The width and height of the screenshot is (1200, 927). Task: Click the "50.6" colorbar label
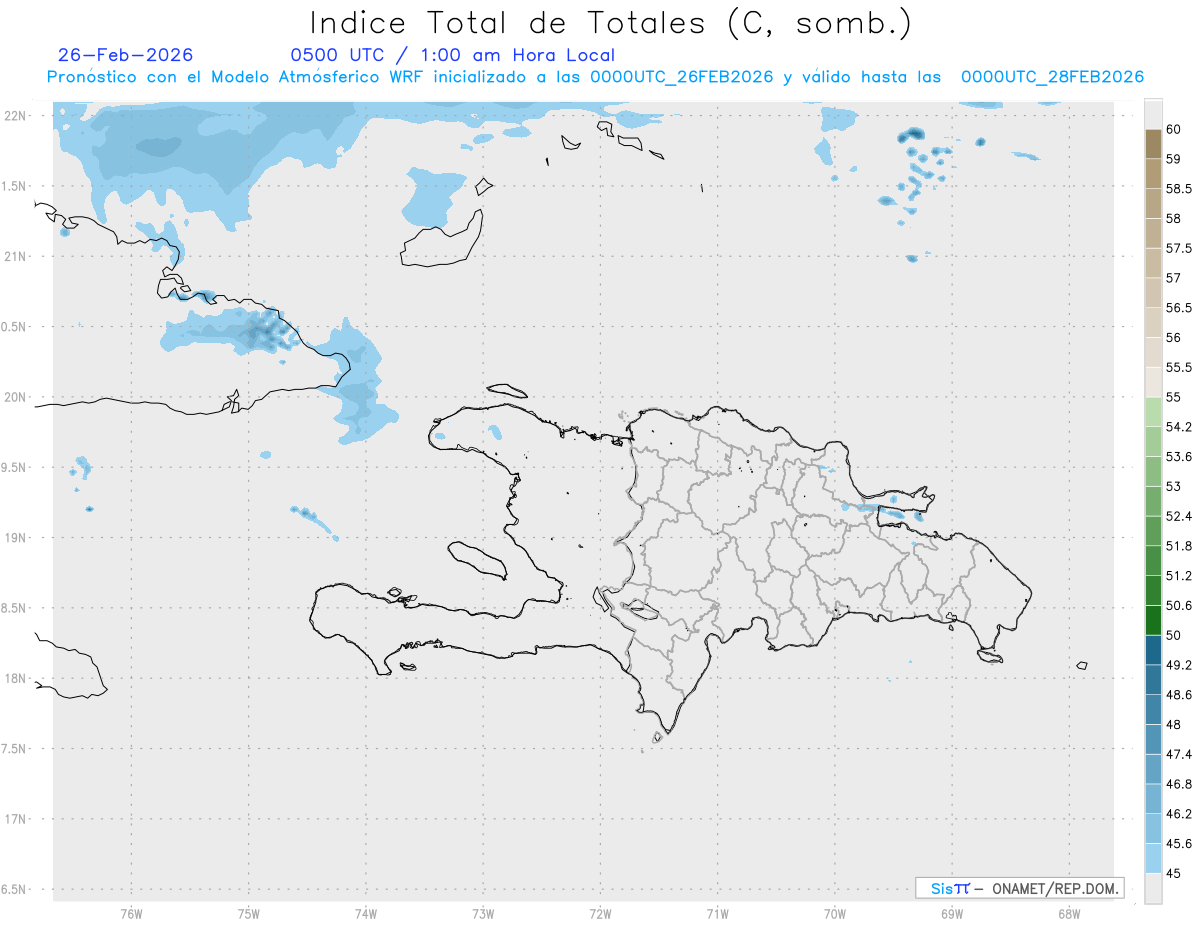tap(1179, 606)
